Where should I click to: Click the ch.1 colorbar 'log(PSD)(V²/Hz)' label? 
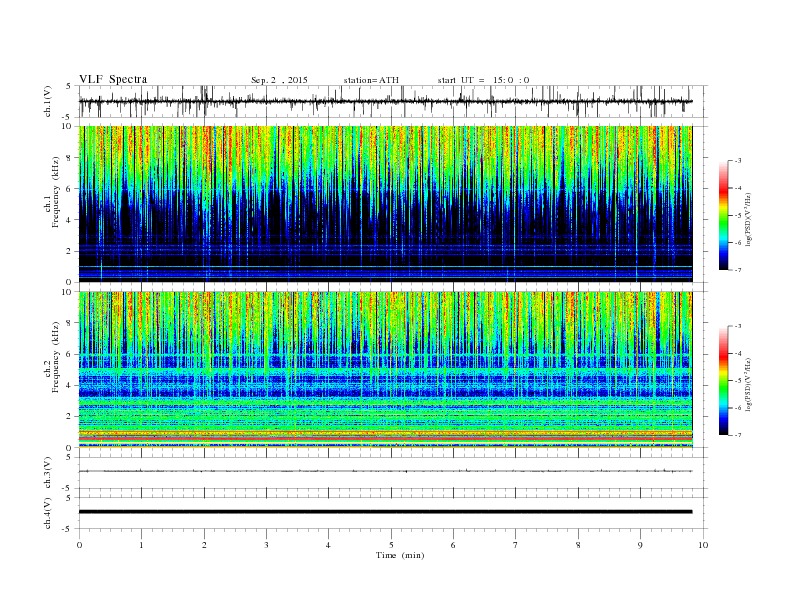coord(749,219)
